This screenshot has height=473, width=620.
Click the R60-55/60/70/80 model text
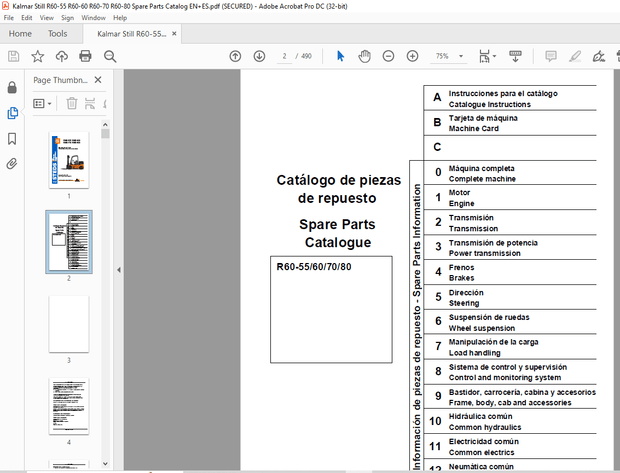pos(314,267)
